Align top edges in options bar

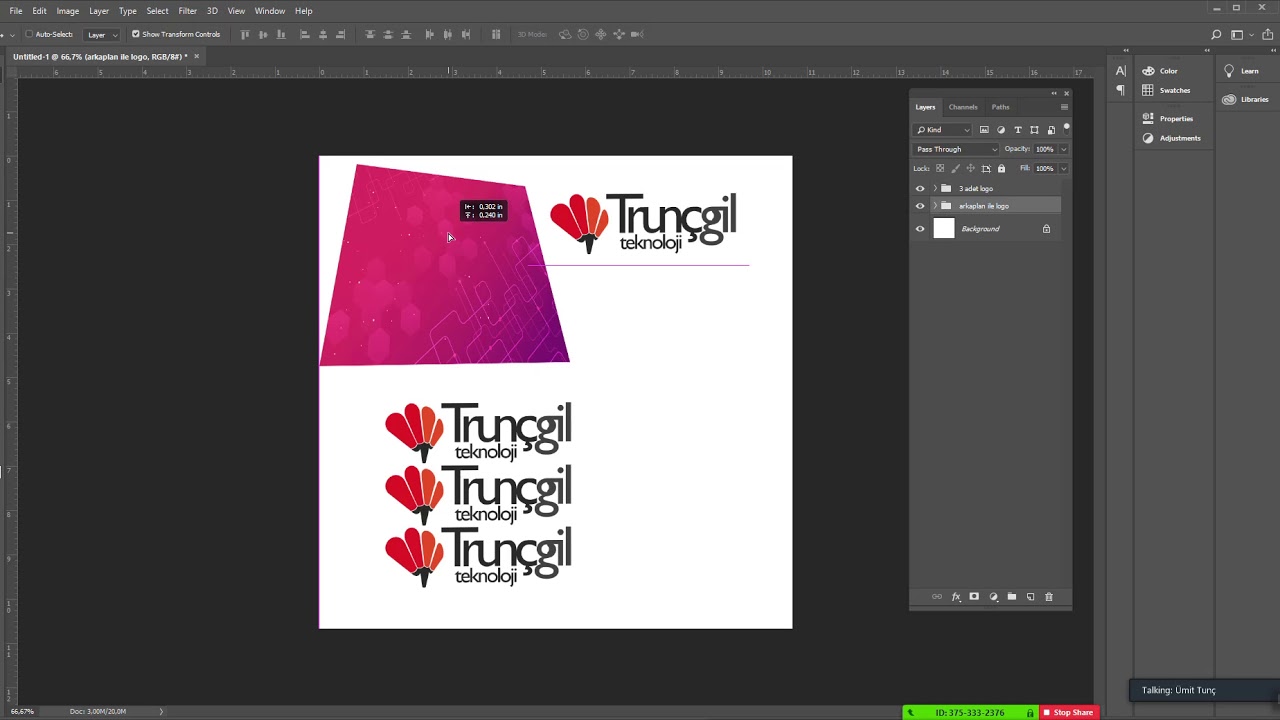coord(245,34)
